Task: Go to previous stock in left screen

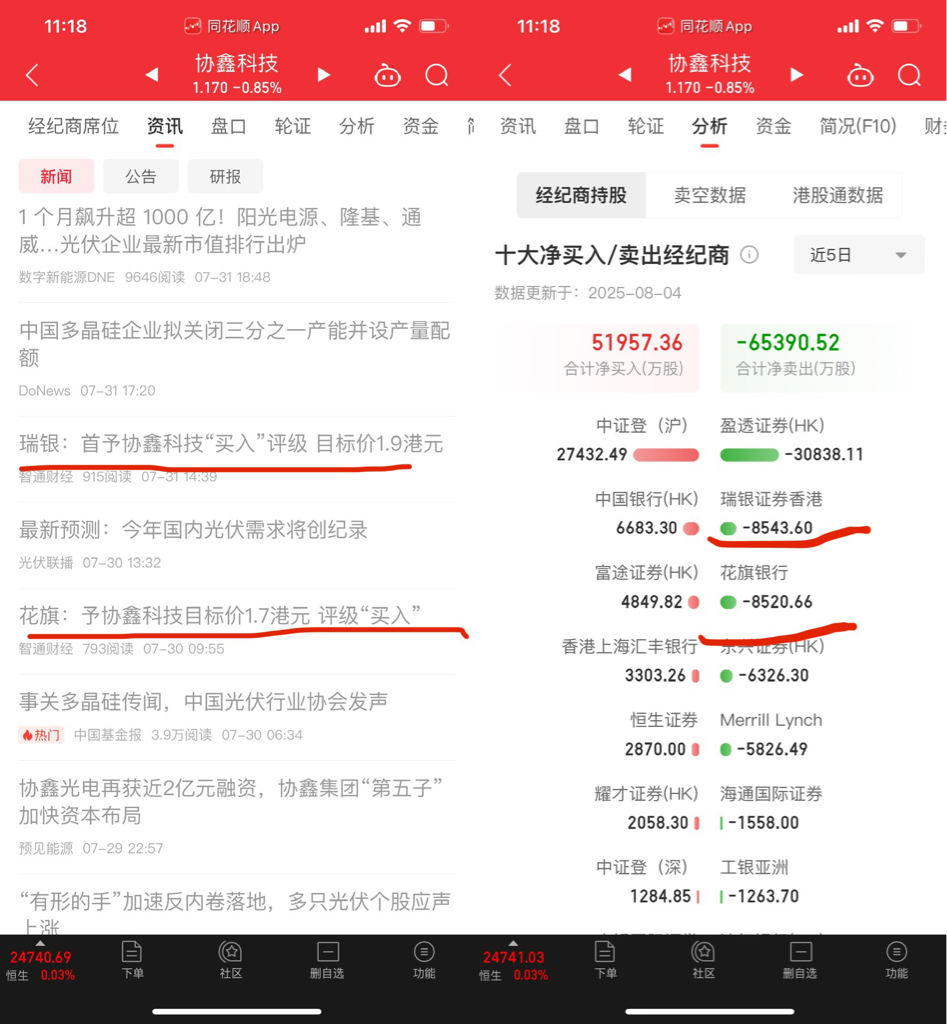Action: [152, 74]
